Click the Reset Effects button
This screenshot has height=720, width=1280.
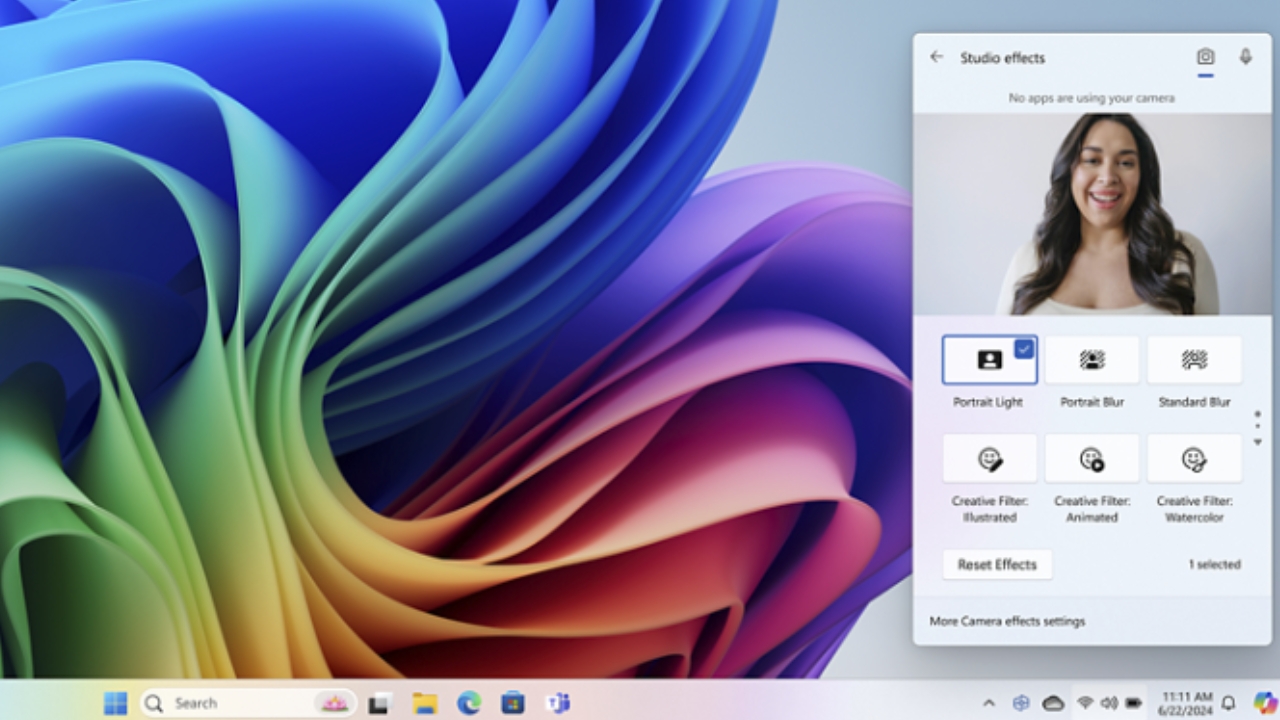[x=997, y=564]
